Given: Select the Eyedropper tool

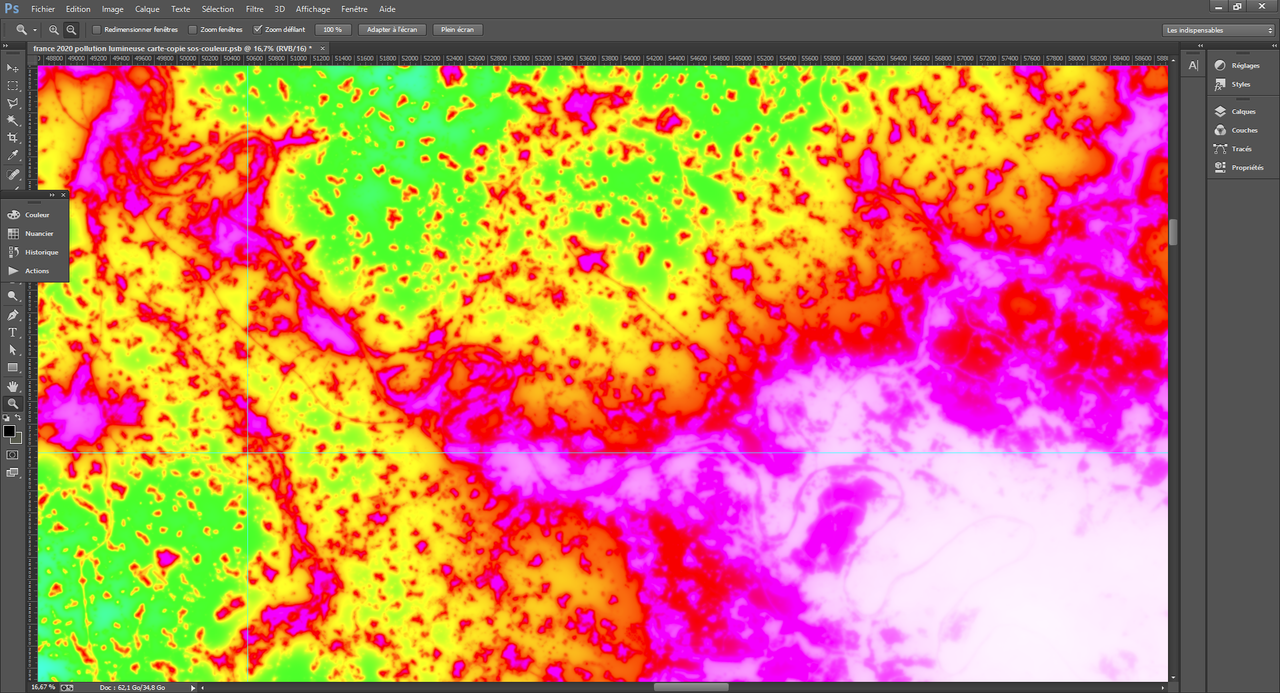Looking at the screenshot, I should [x=13, y=155].
